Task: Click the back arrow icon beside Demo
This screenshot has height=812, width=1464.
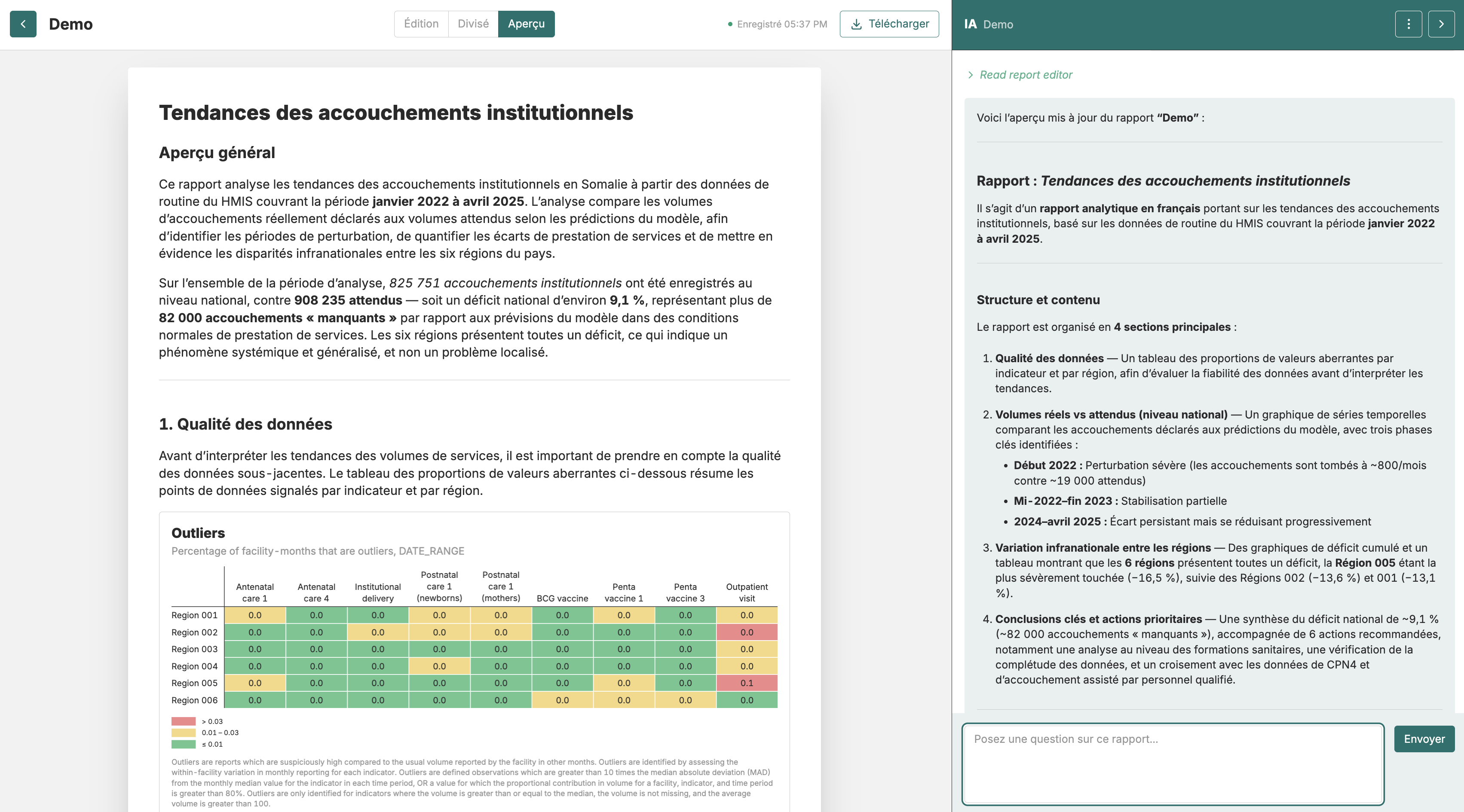Action: click(x=23, y=24)
